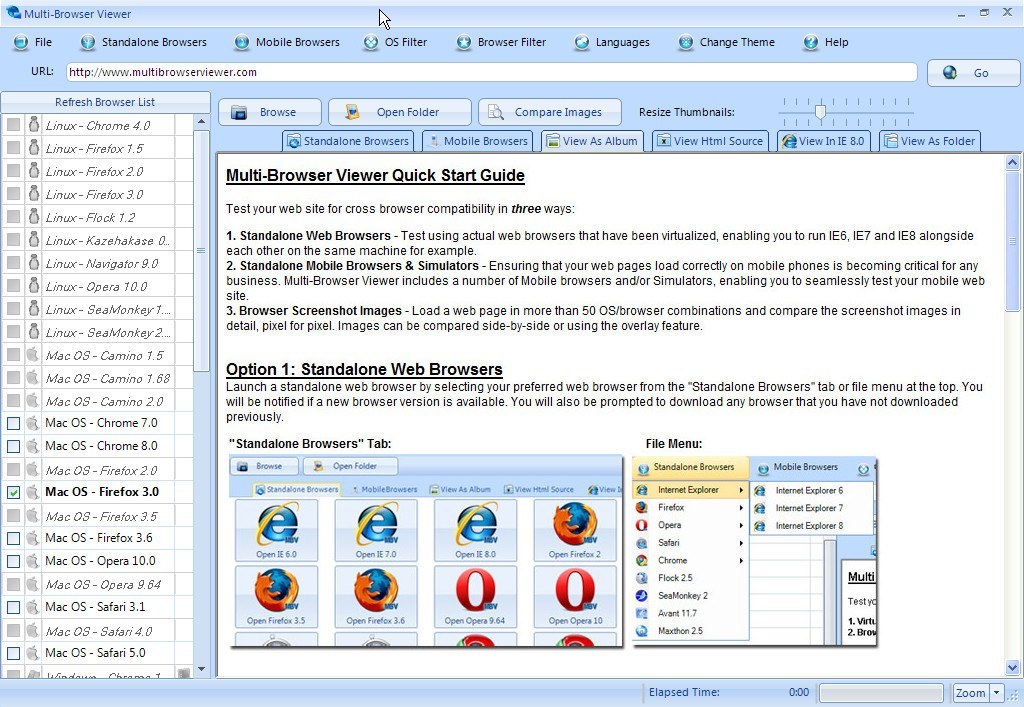This screenshot has height=707, width=1024.
Task: Click Refresh Browser List
Action: [x=105, y=102]
